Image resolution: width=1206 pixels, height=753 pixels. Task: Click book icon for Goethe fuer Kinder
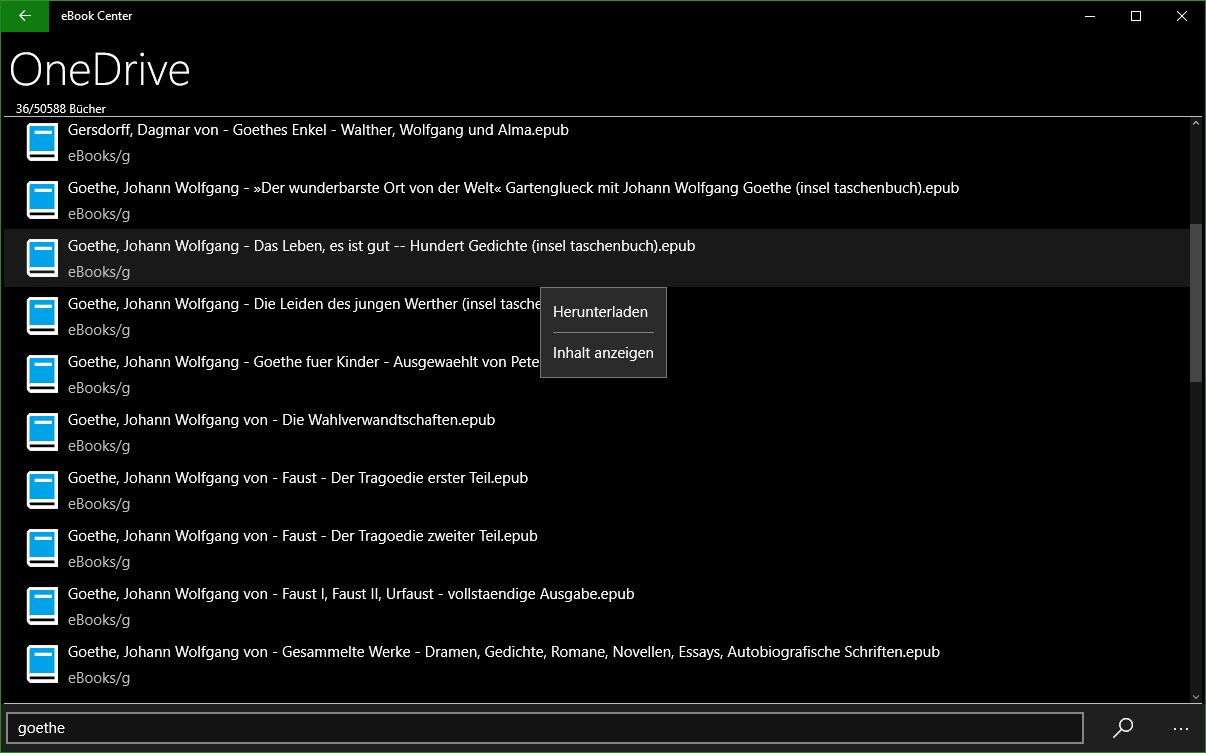tap(42, 374)
